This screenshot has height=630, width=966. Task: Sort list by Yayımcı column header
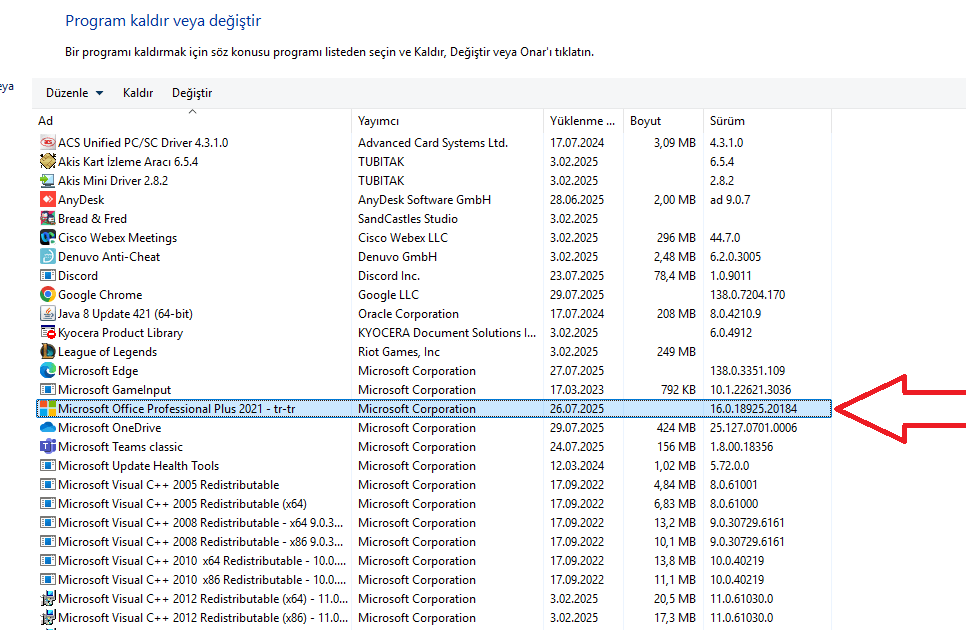(447, 121)
